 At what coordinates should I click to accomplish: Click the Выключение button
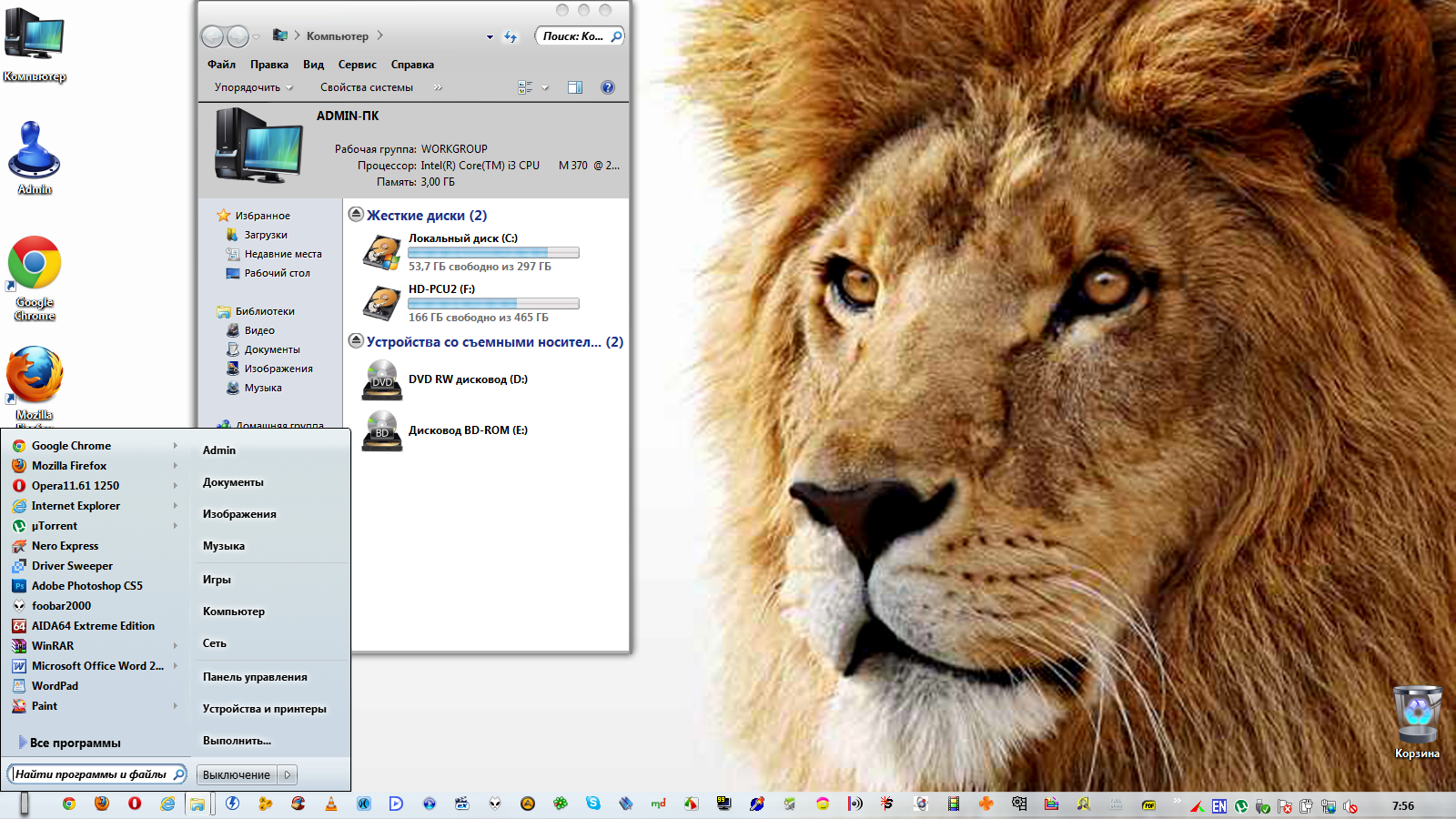tap(237, 775)
